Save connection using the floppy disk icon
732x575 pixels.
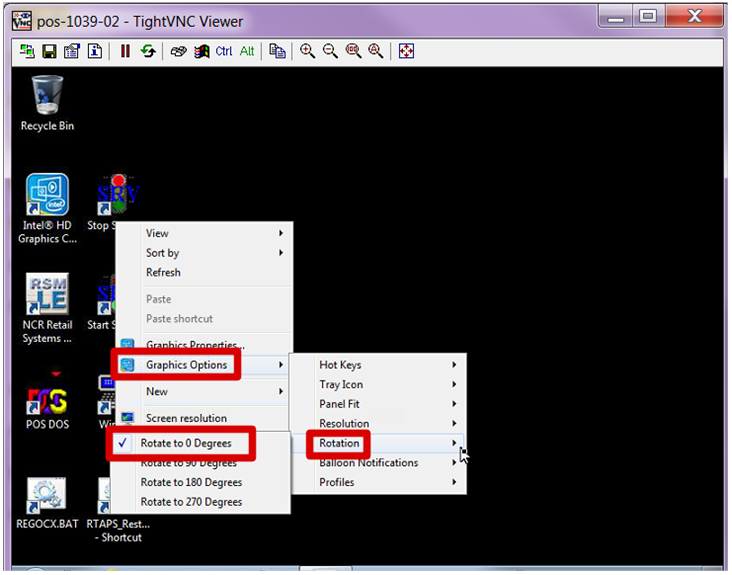tap(48, 51)
